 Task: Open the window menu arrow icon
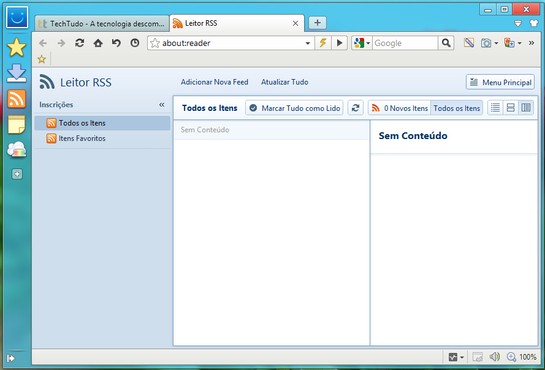[x=518, y=23]
